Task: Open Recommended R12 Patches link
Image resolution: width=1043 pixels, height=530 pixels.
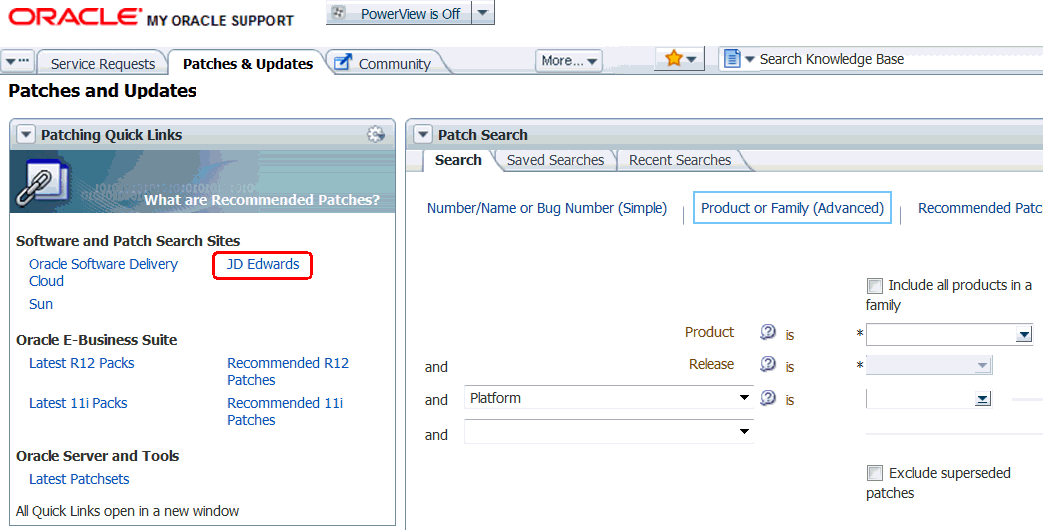Action: [x=288, y=372]
